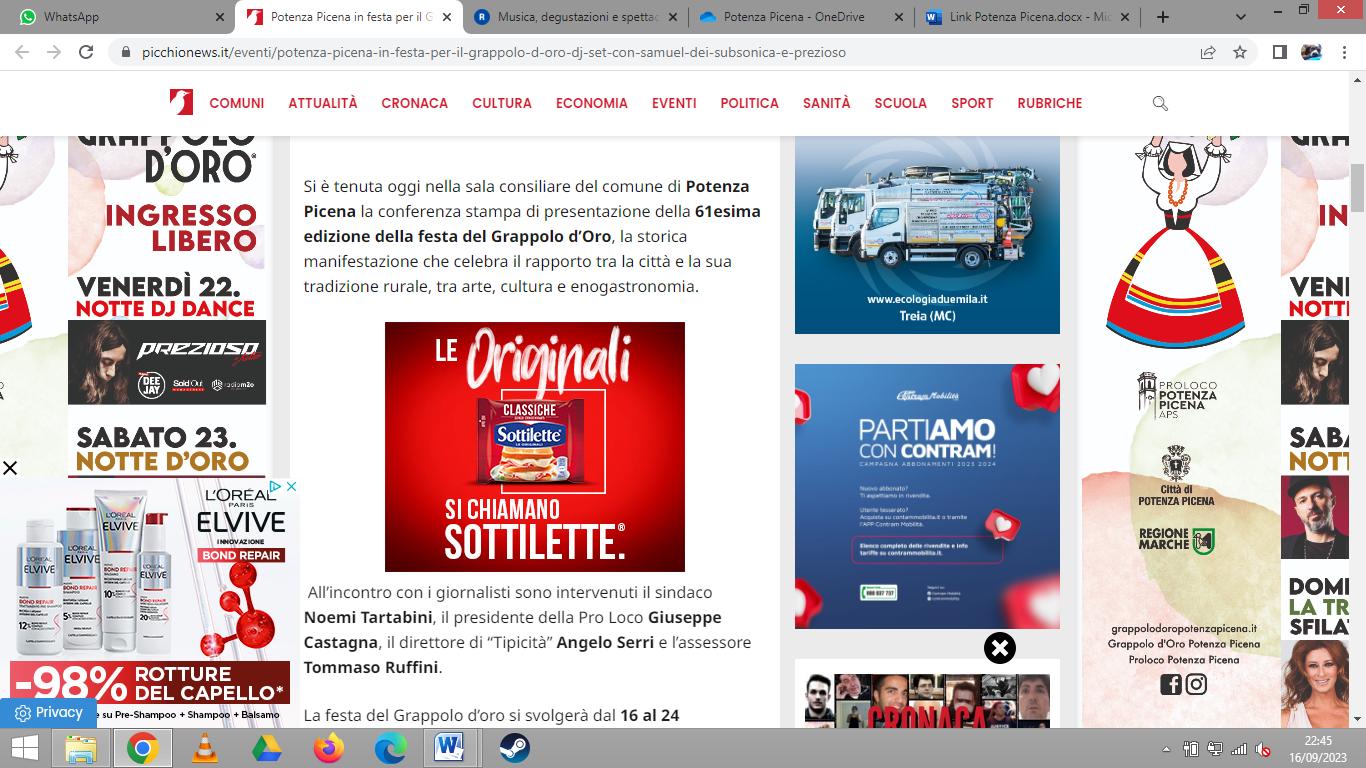Select the EVENTI menu item
Screen dimensions: 1366x768
674,103
